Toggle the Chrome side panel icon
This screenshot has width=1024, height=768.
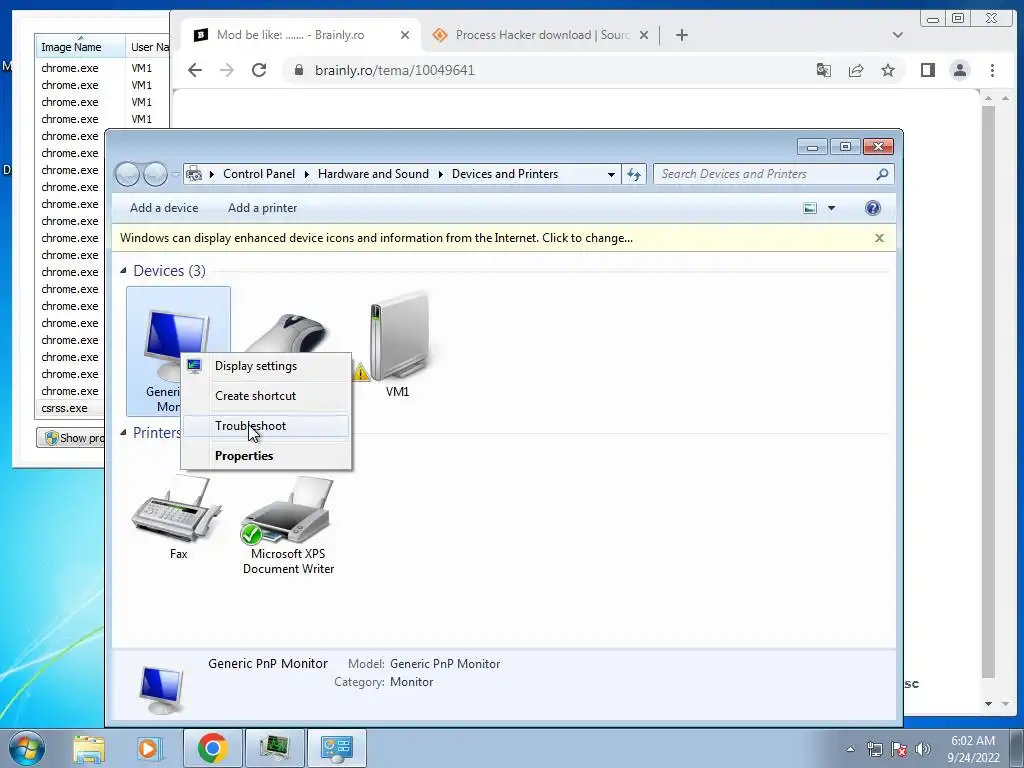click(927, 70)
